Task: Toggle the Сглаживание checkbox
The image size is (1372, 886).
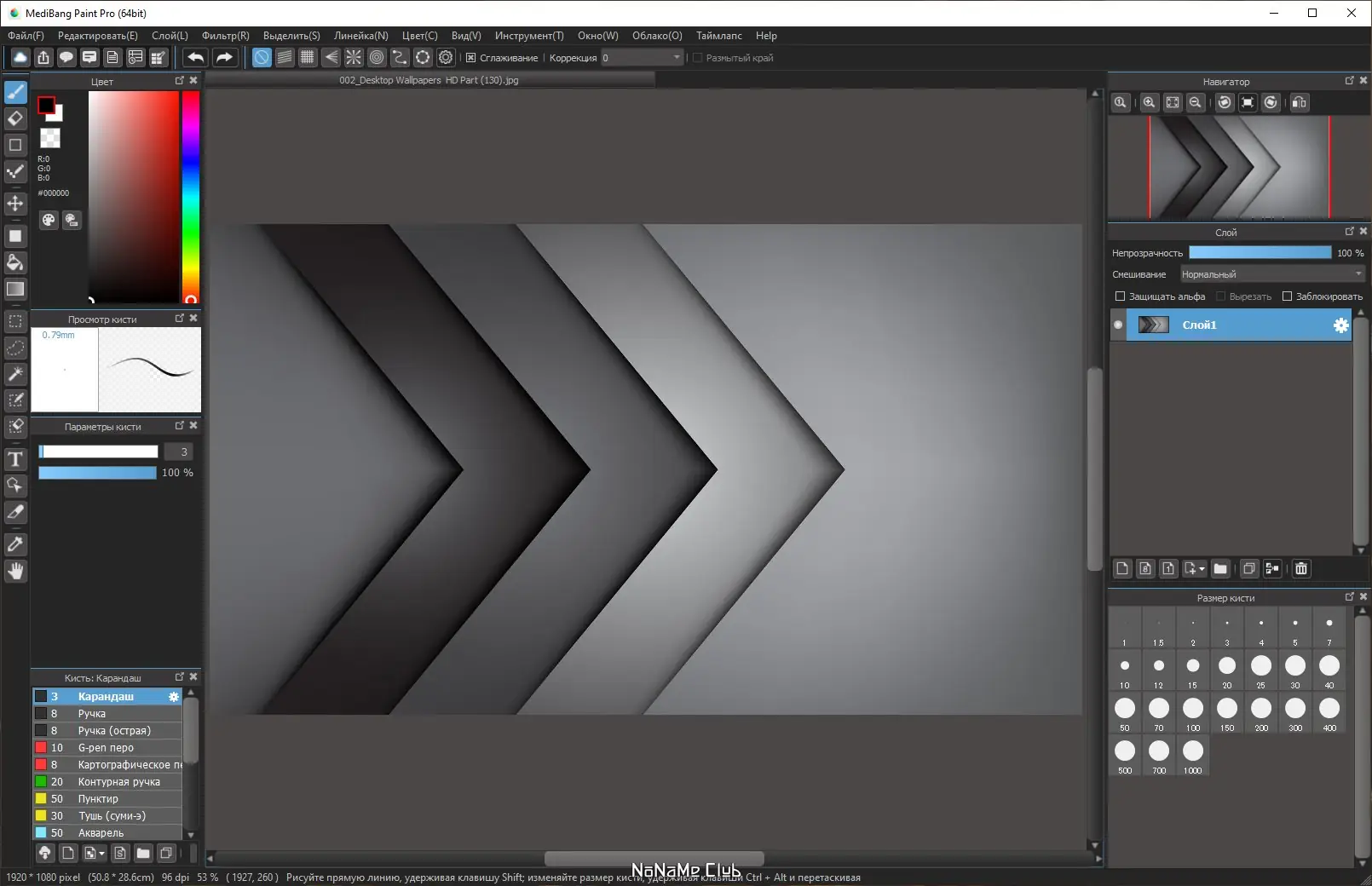Action: (x=470, y=58)
